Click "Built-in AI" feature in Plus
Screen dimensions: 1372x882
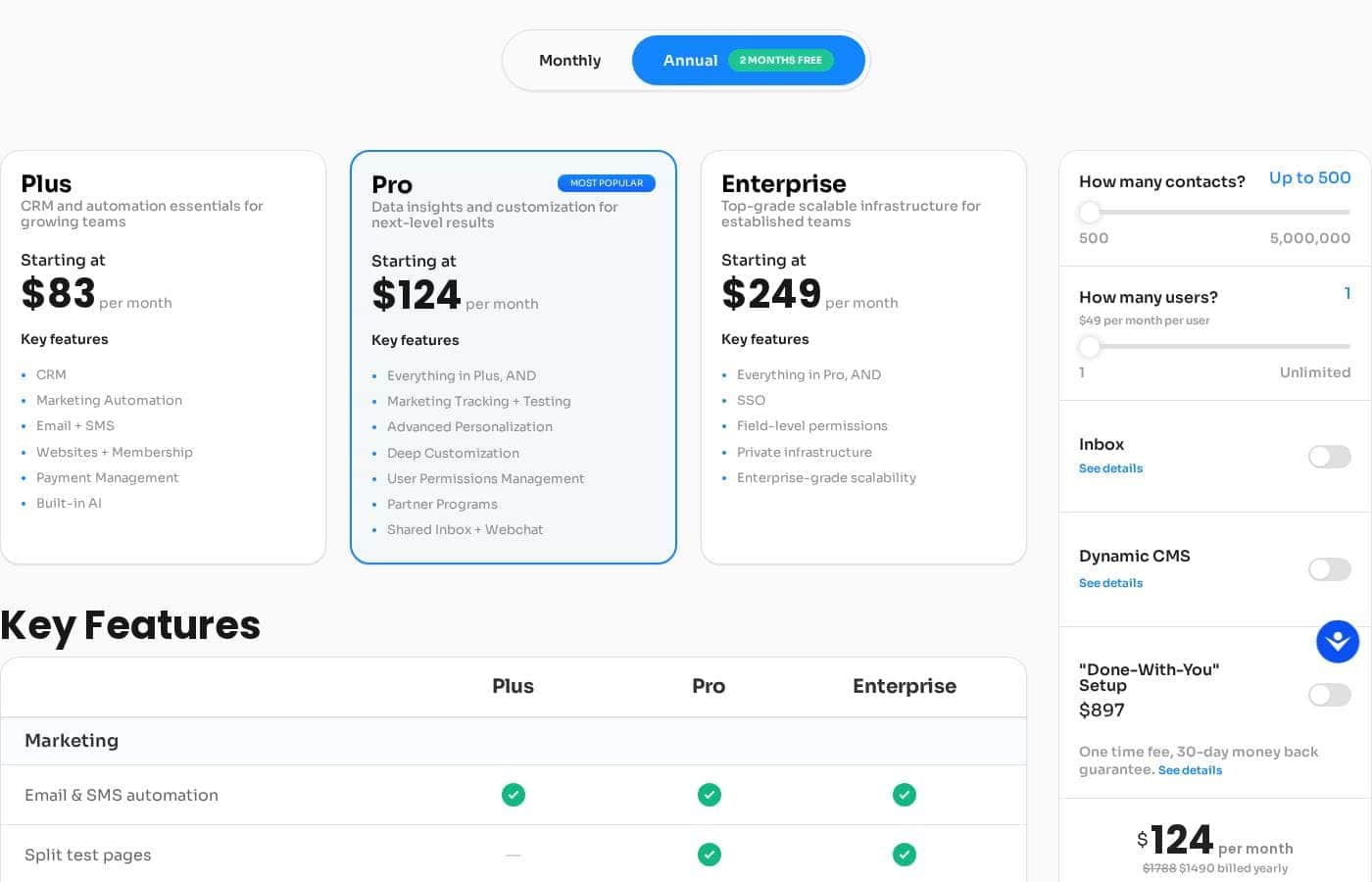69,503
